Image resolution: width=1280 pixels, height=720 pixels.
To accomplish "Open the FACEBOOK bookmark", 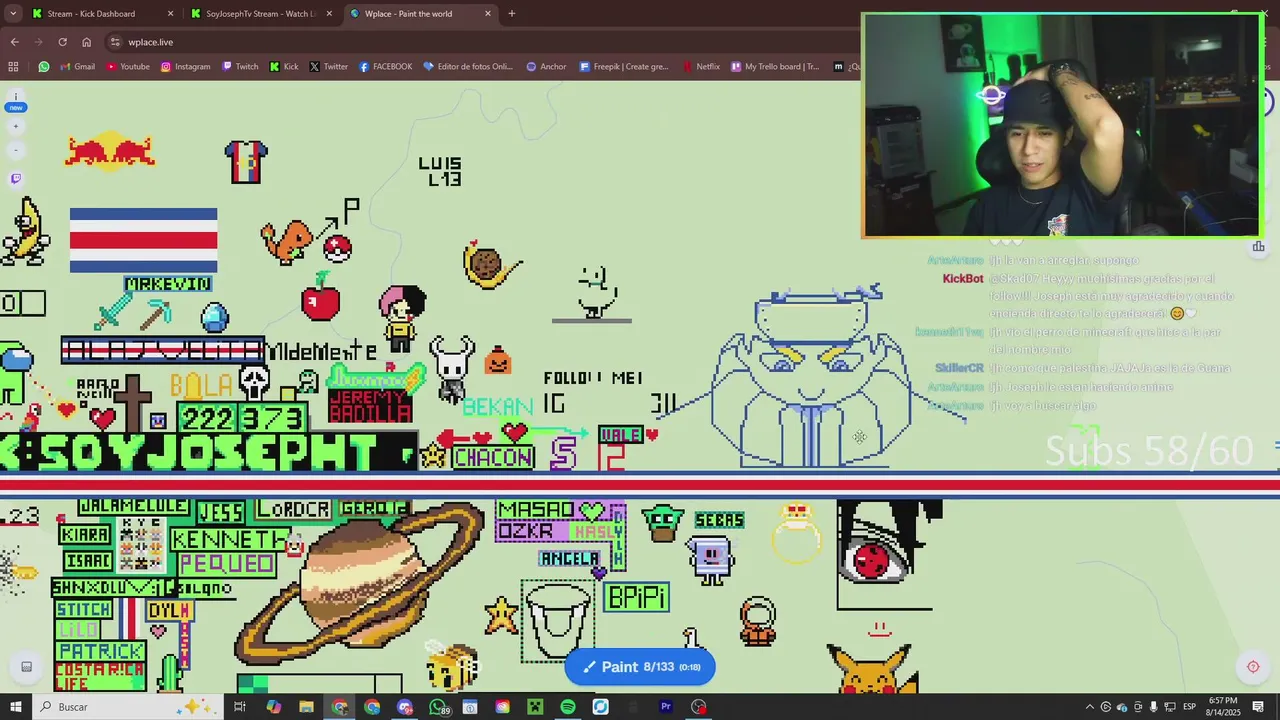I will pos(385,67).
